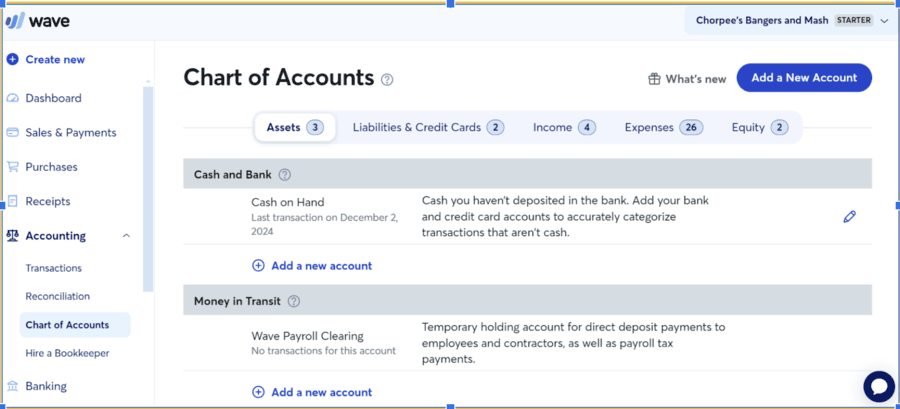Open Transactions in the sidebar
The height and width of the screenshot is (409, 900).
pyautogui.click(x=54, y=268)
